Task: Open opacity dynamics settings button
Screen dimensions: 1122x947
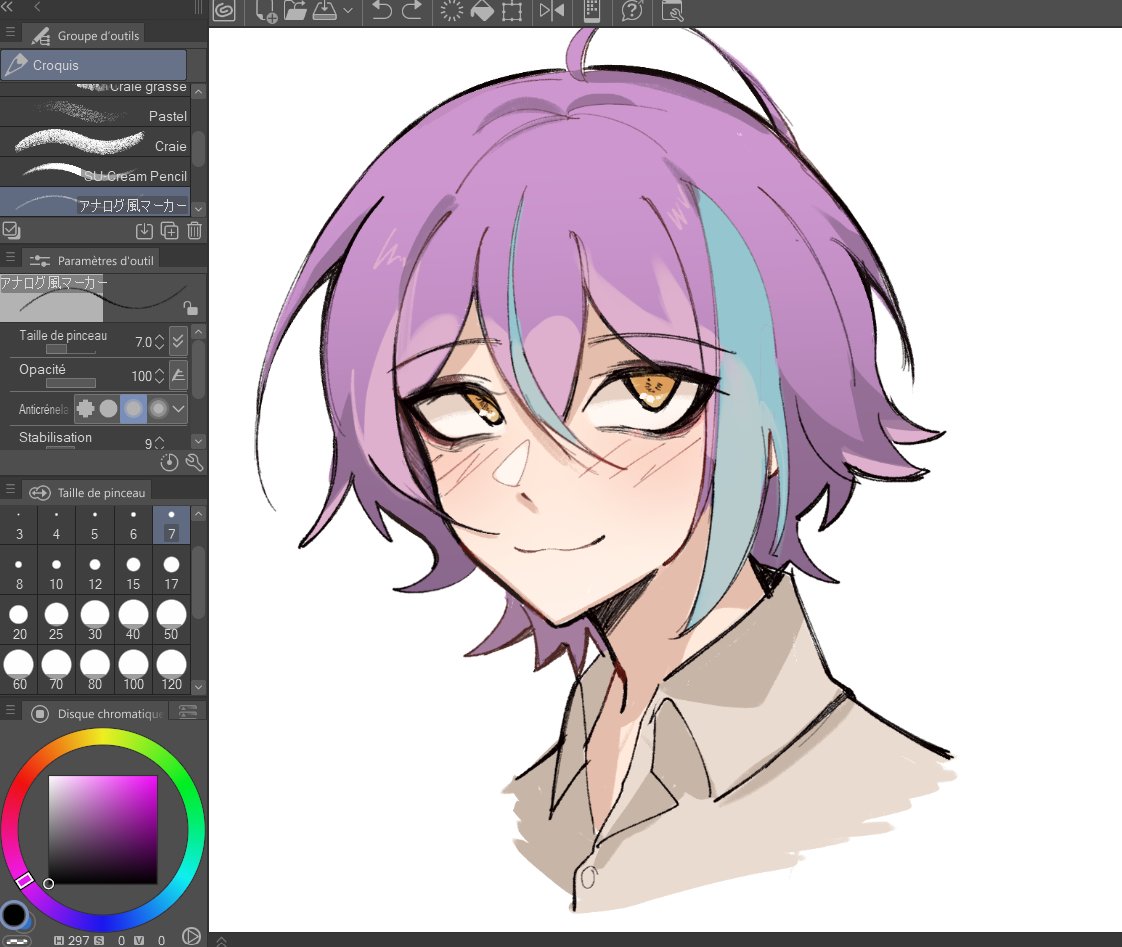Action: point(178,375)
